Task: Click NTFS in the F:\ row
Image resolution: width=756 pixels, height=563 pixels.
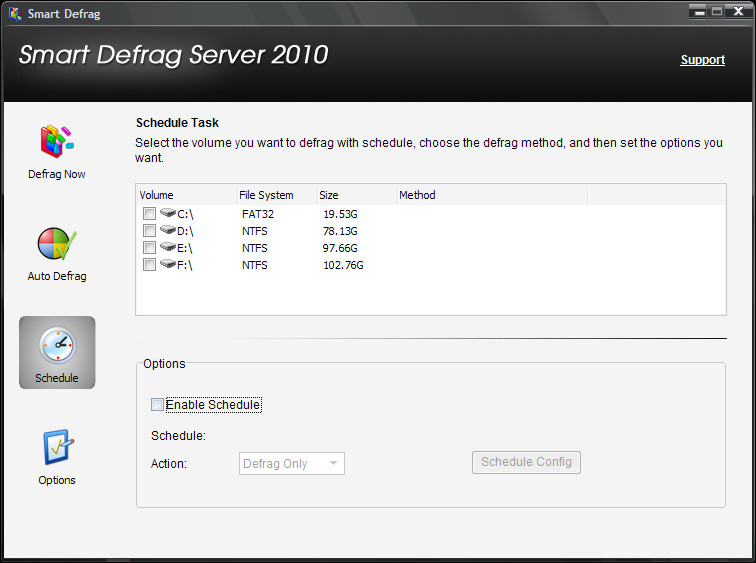Action: (x=255, y=265)
